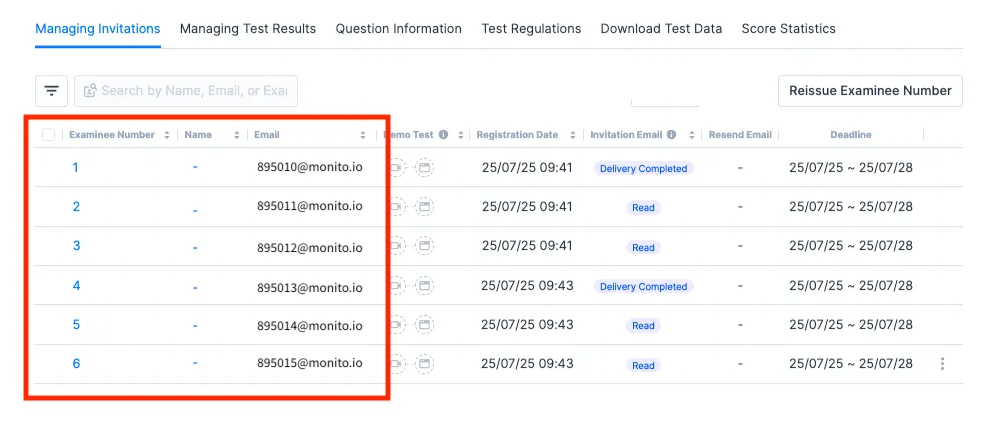
Task: Sort by Invitation Email column arrows
Action: [691, 134]
